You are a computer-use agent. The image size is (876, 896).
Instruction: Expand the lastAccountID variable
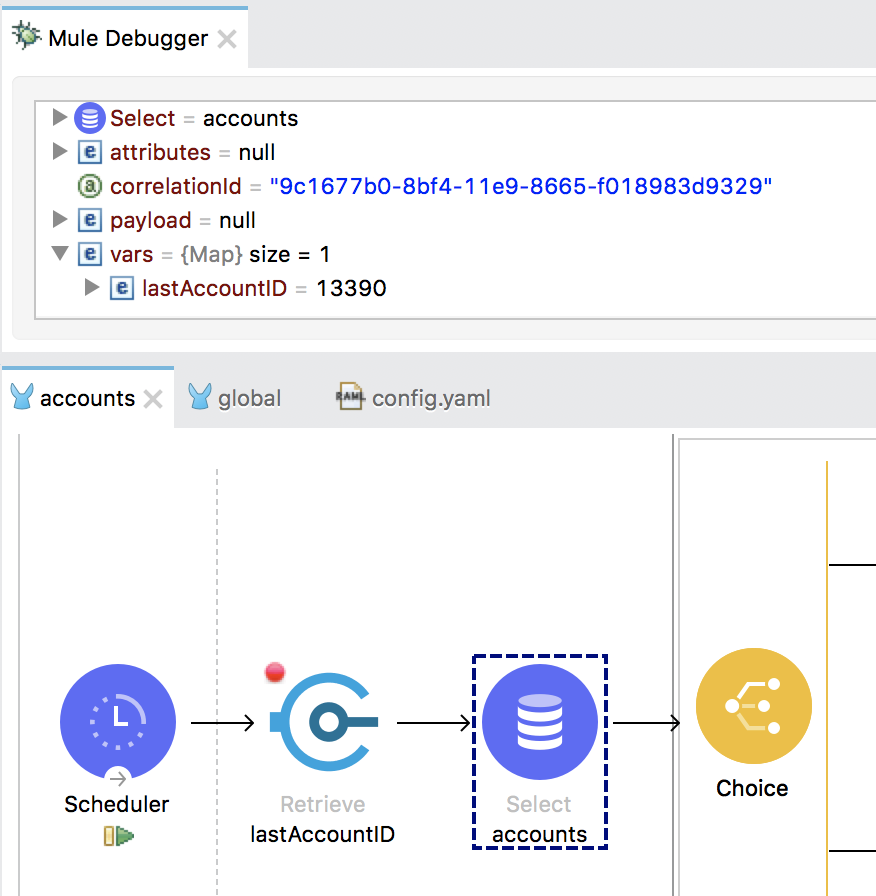[91, 287]
